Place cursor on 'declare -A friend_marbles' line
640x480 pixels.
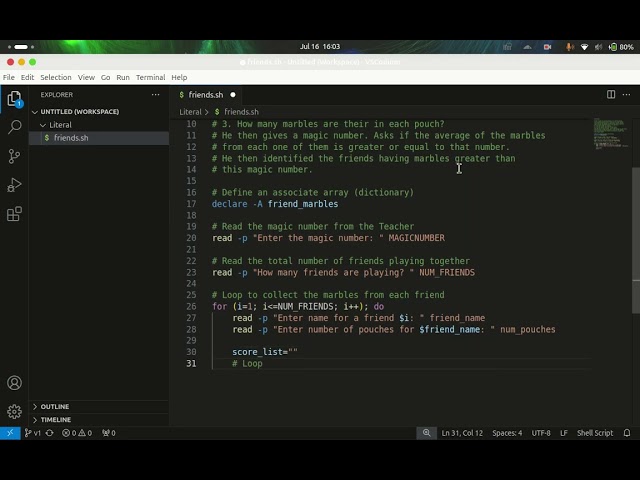tap(275, 204)
